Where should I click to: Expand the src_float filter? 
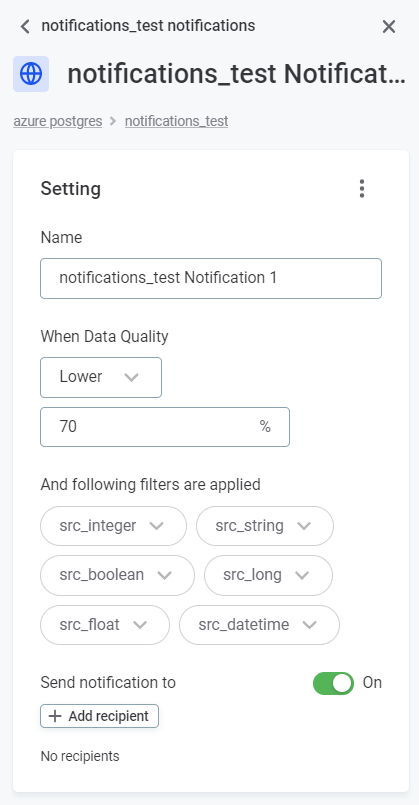pos(105,625)
